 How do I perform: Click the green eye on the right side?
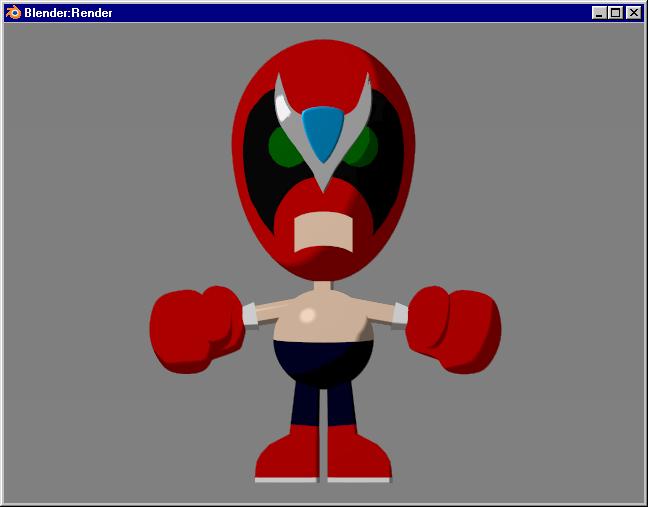(363, 146)
